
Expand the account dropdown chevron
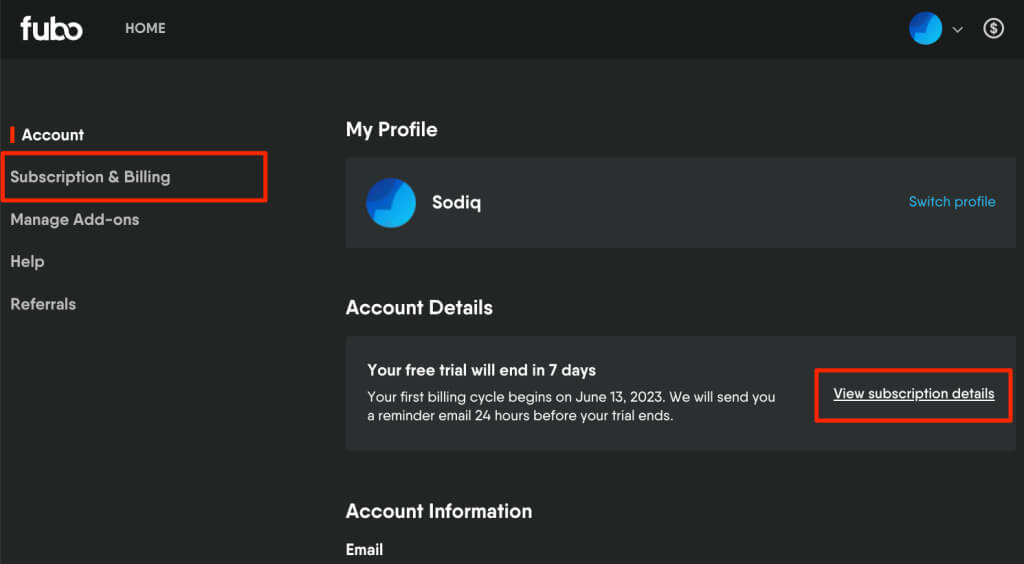point(957,29)
